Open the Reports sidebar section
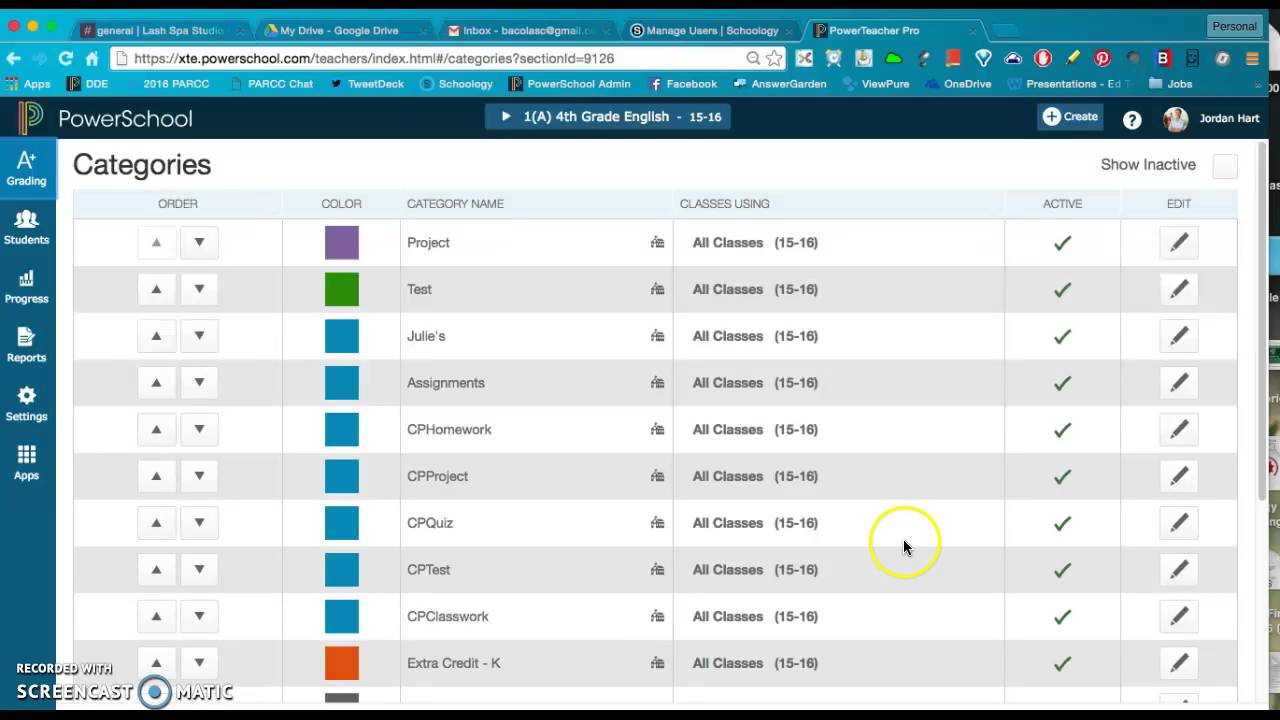Viewport: 1280px width, 720px height. click(x=26, y=345)
